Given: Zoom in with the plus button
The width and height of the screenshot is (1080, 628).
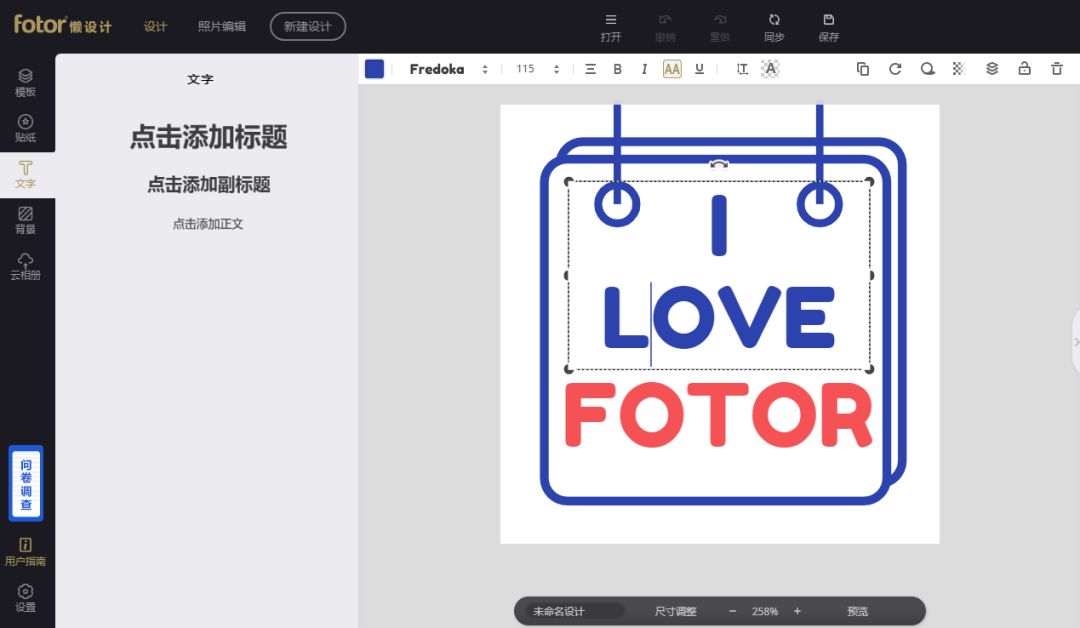Looking at the screenshot, I should (797, 611).
